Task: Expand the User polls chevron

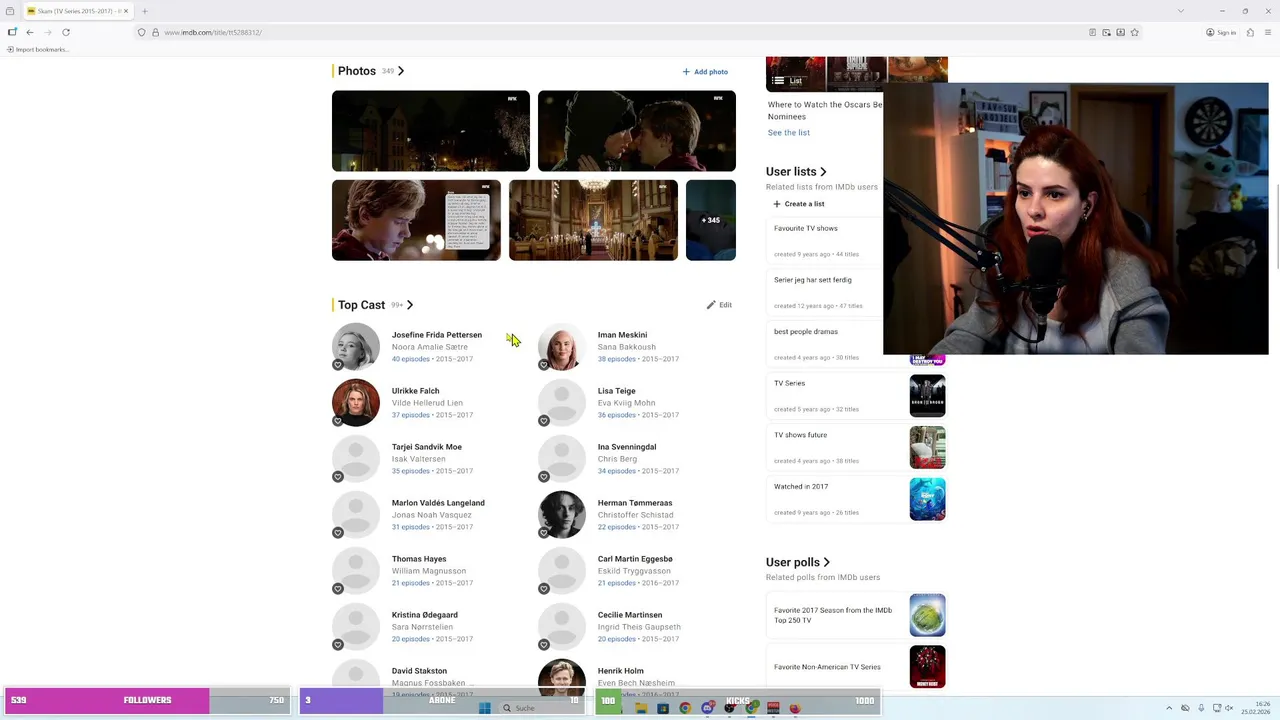Action: [826, 563]
